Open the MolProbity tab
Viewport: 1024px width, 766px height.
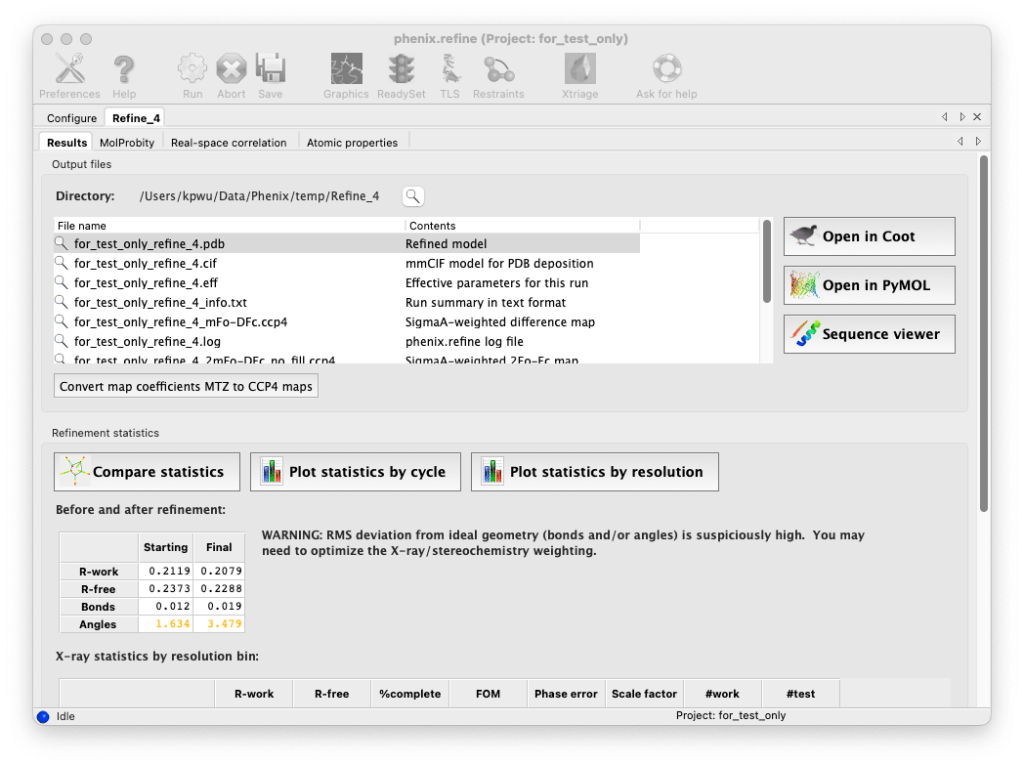127,141
